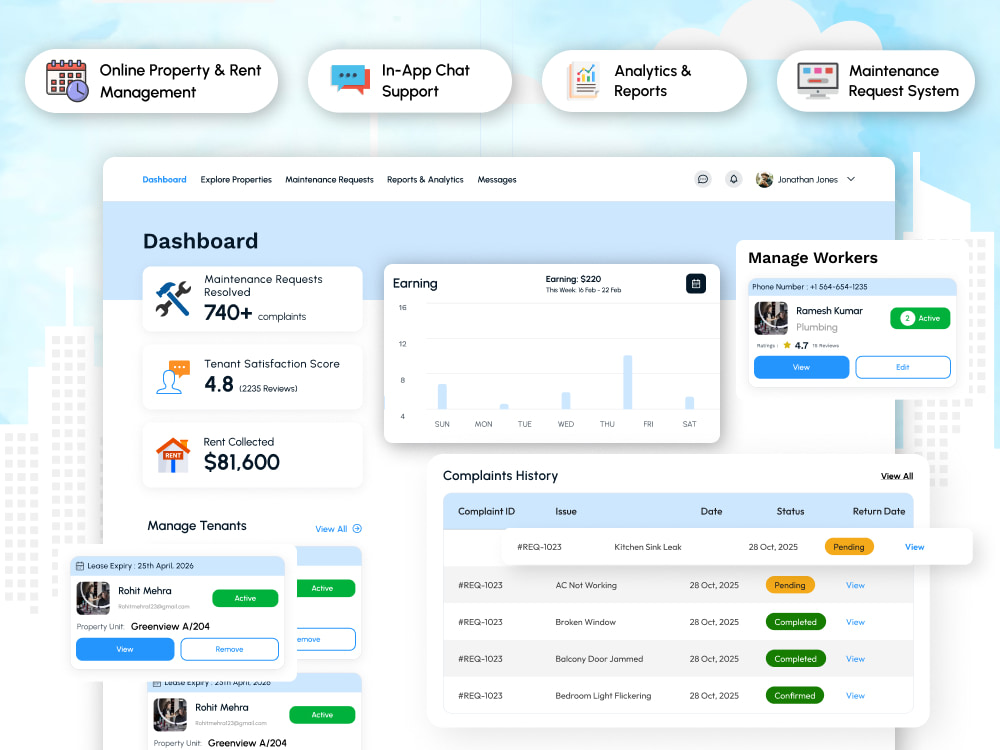Click Completed badge for Broken Window
1000x750 pixels.
pyautogui.click(x=795, y=622)
